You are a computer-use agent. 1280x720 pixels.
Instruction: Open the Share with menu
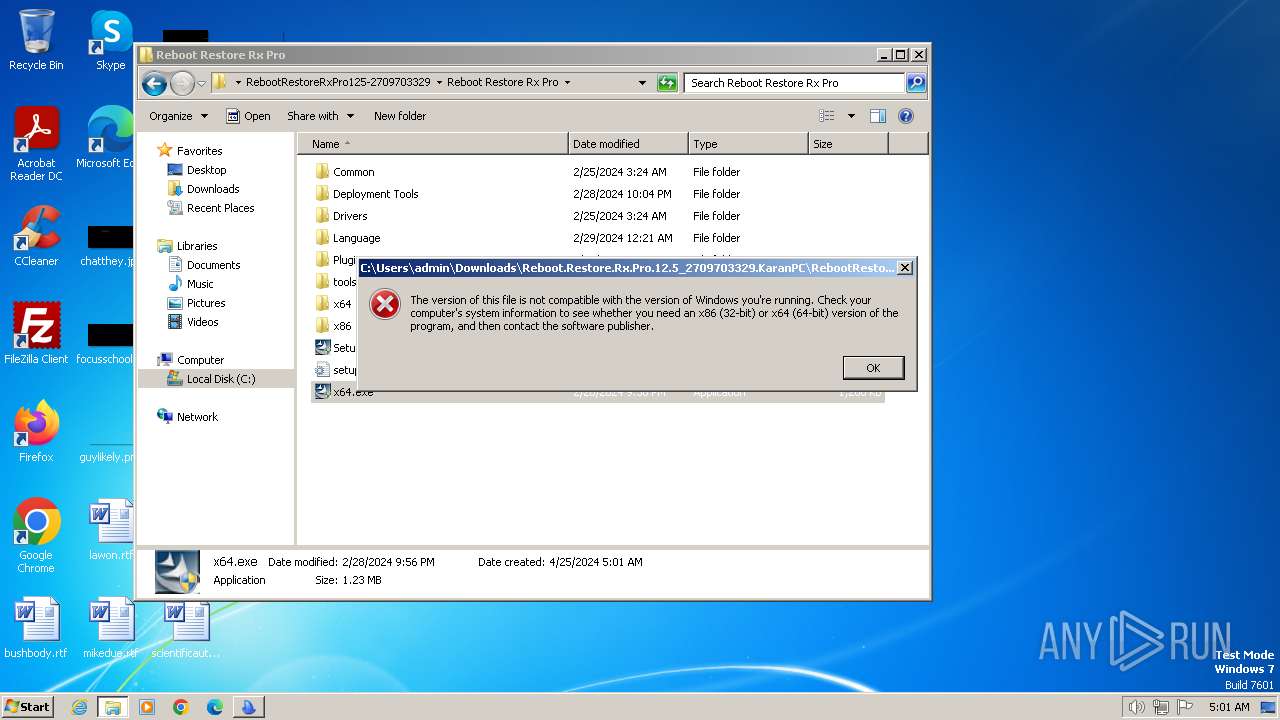[320, 116]
